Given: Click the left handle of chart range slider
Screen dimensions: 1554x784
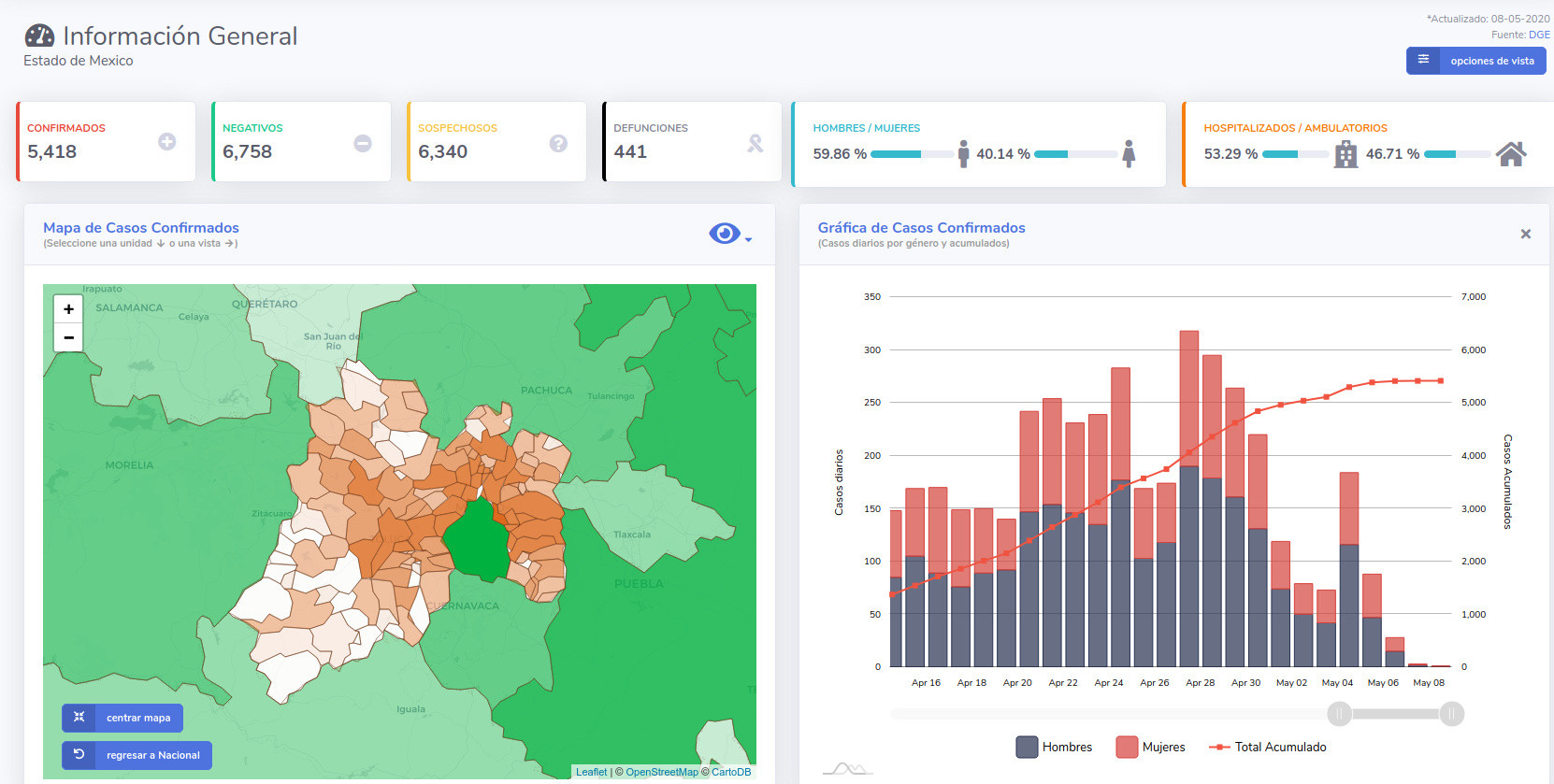Looking at the screenshot, I should pos(1339,714).
